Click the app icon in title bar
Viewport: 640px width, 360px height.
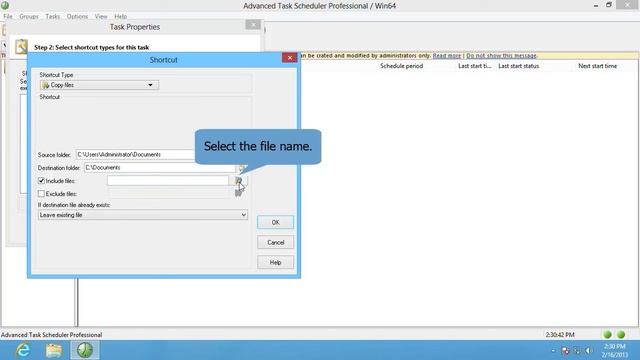pyautogui.click(x=5, y=5)
